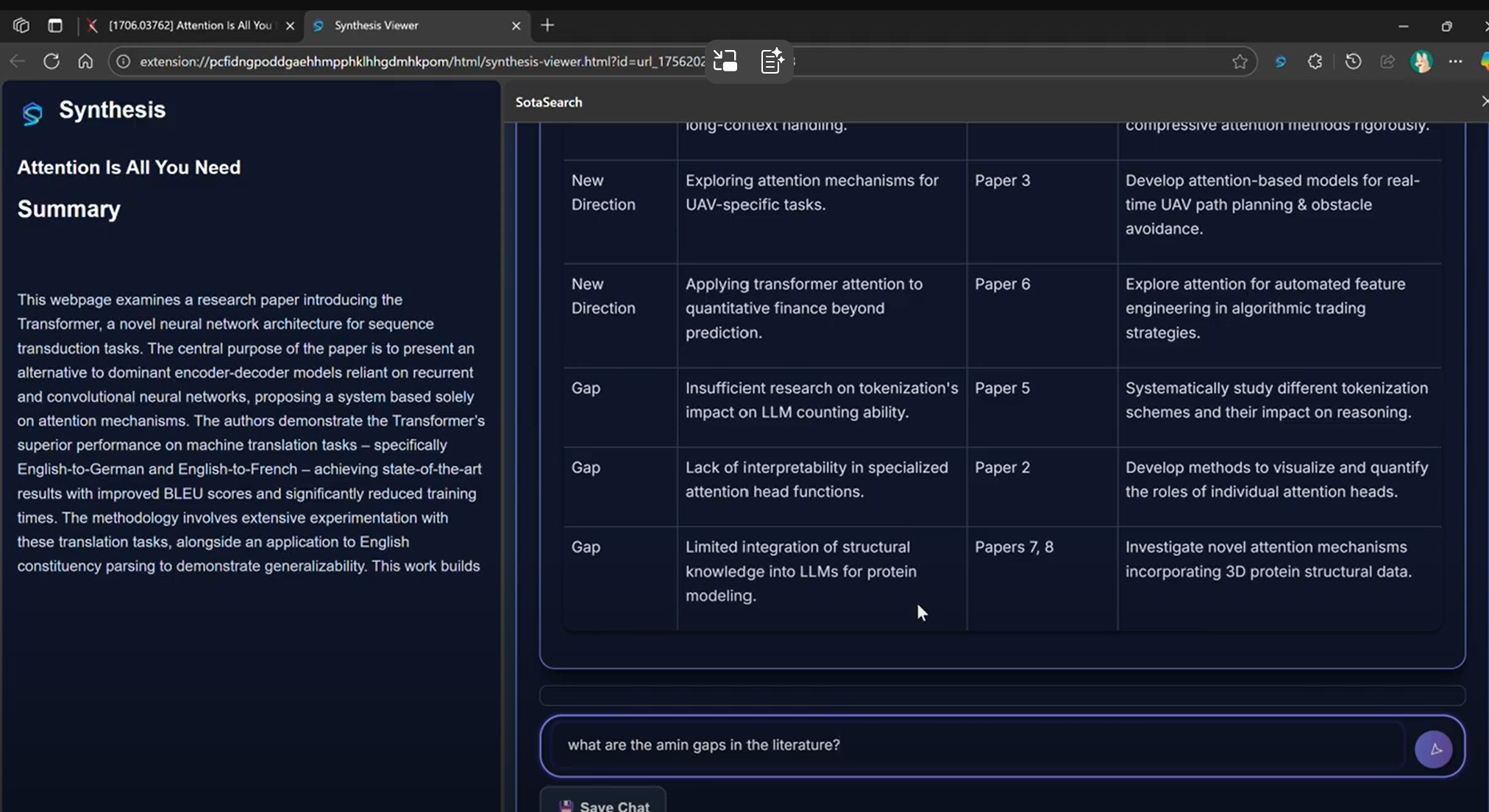Click the 'Paper 3' table cell

[x=1042, y=212]
